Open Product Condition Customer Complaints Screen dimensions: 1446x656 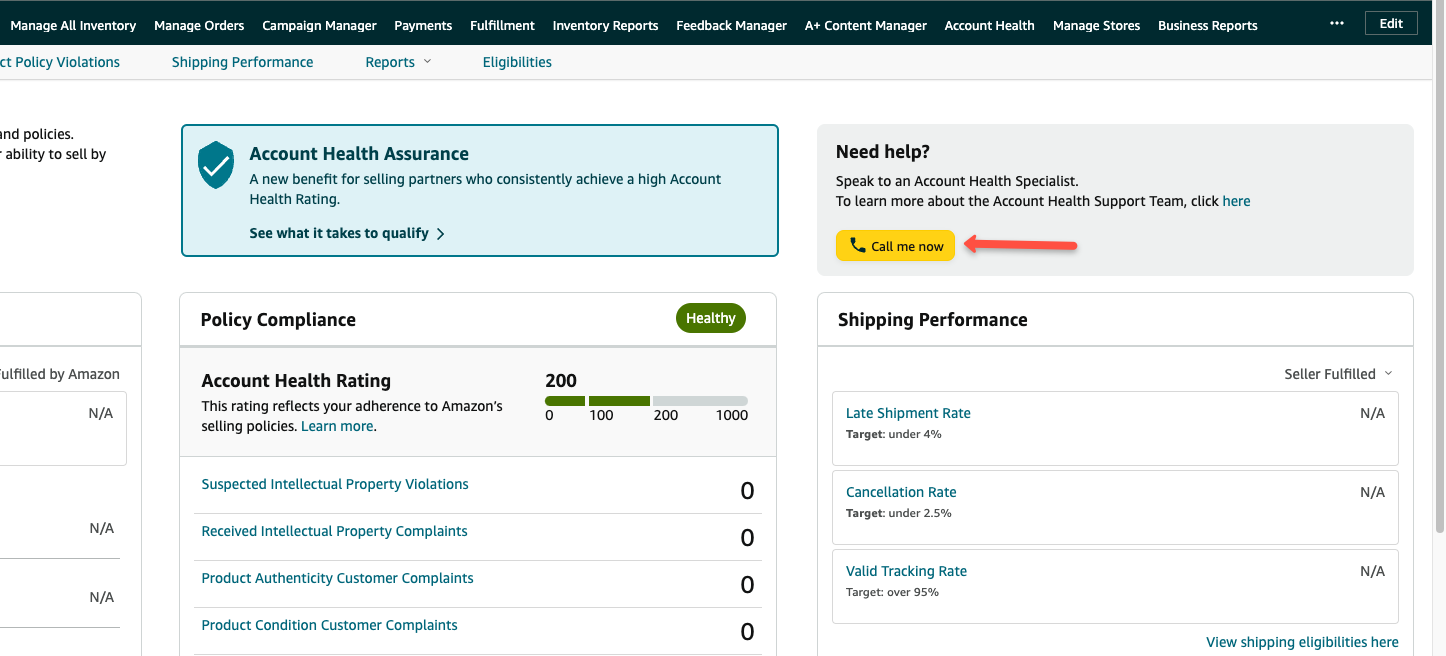[329, 625]
